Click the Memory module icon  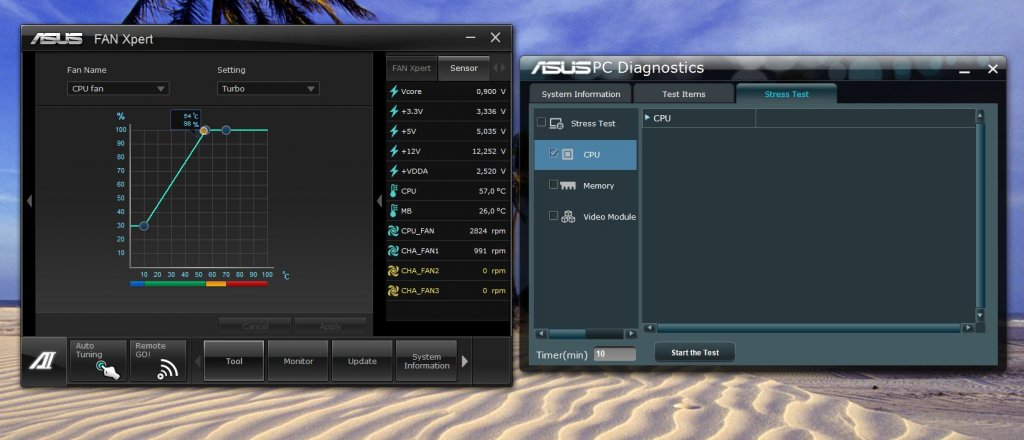click(568, 185)
